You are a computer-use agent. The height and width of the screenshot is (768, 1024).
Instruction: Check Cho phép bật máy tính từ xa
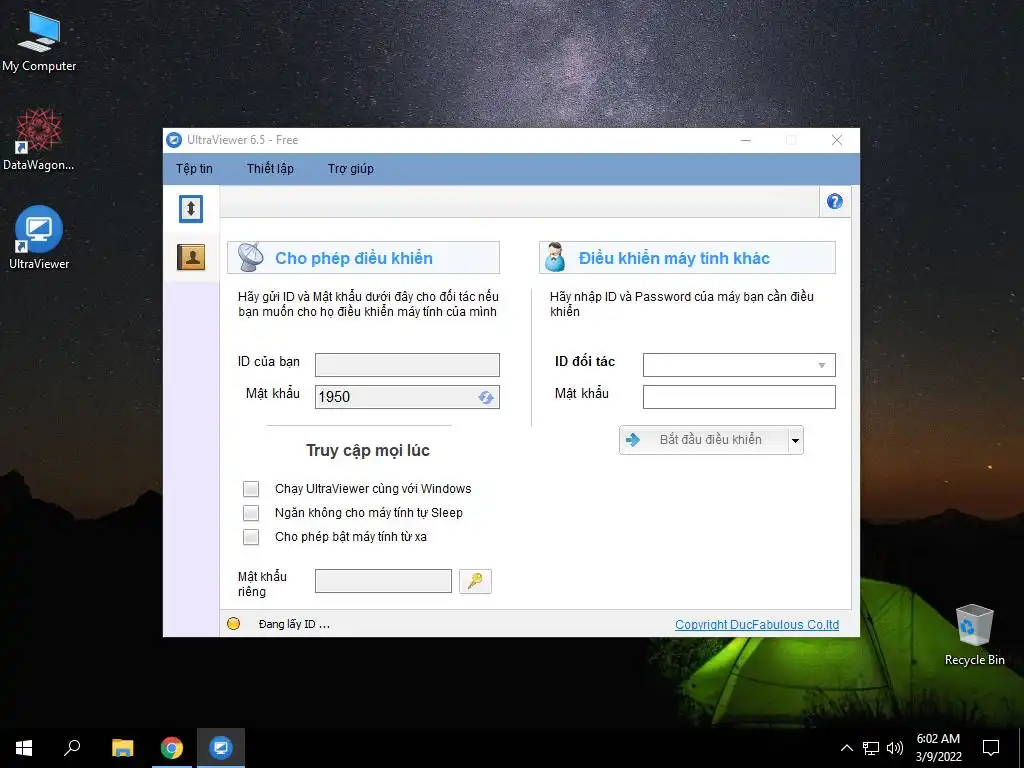251,537
